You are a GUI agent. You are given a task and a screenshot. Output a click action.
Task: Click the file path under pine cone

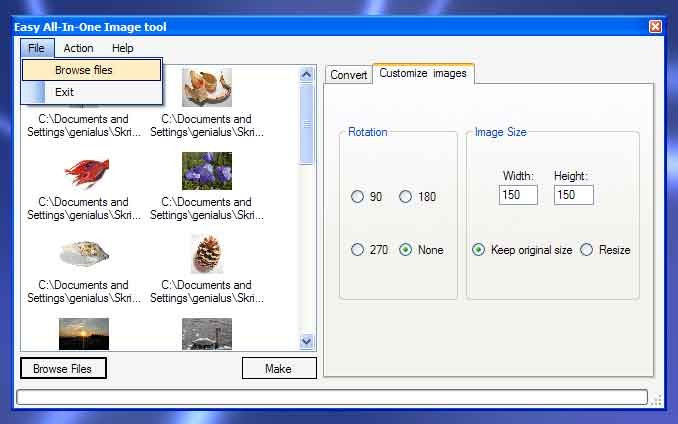coord(207,291)
